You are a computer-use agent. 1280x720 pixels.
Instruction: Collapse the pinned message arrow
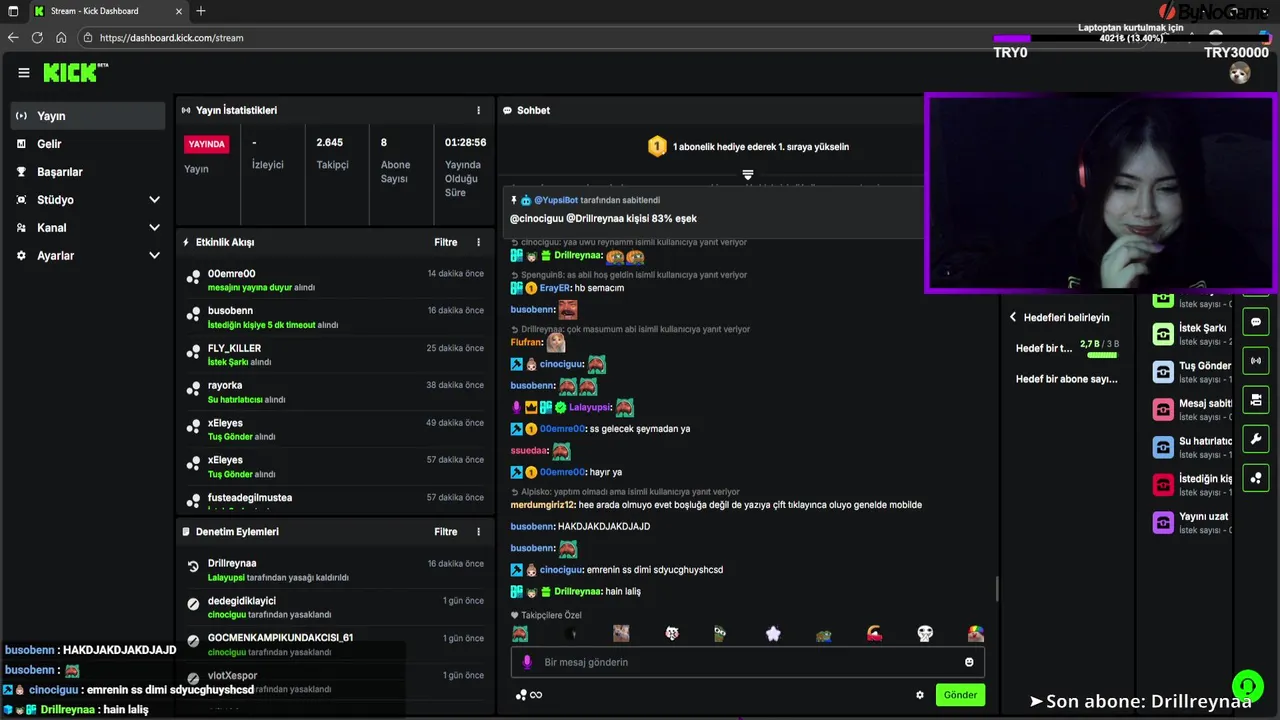coord(747,175)
